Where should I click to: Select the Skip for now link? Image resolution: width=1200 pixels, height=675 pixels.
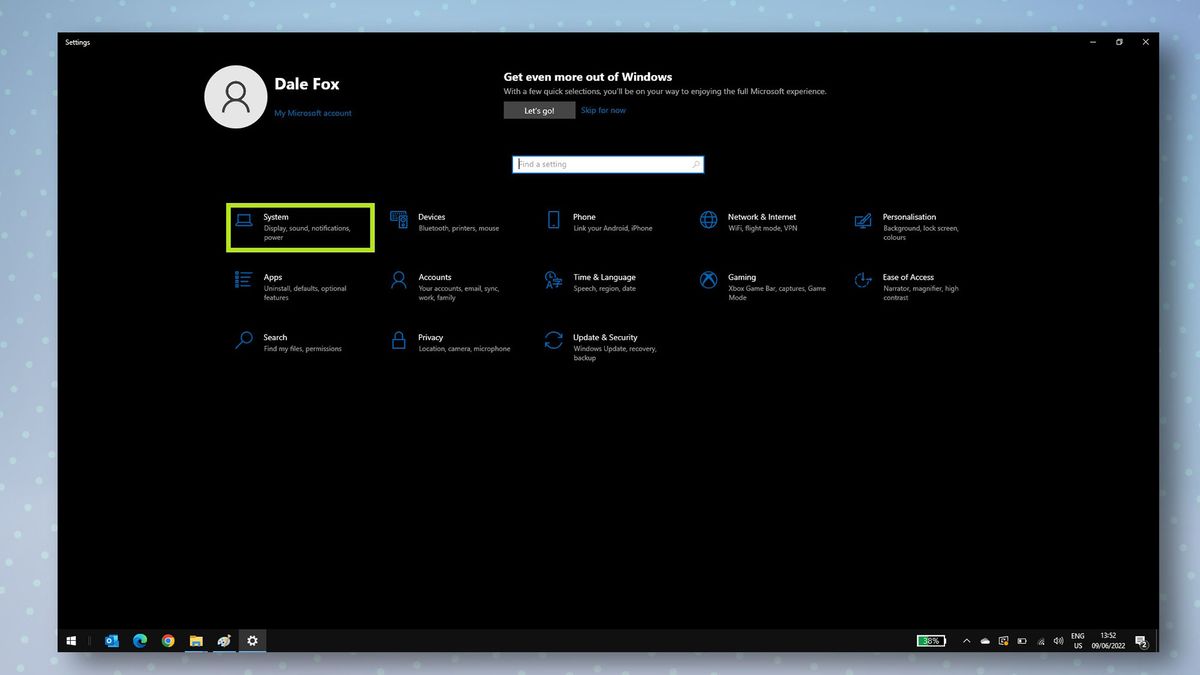click(603, 110)
